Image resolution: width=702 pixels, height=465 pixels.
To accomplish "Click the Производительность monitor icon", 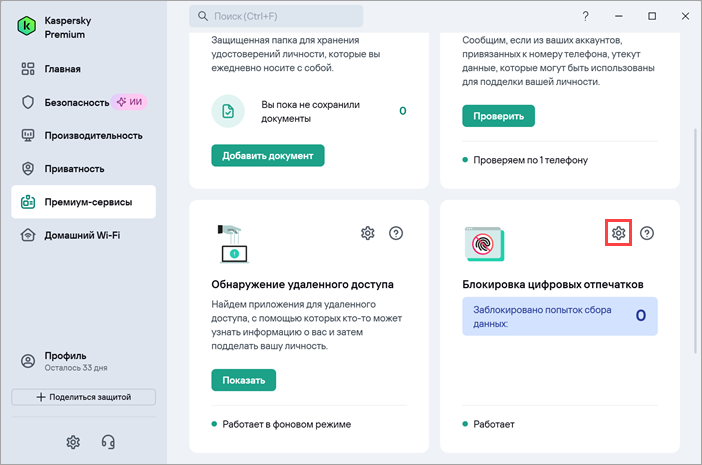I will [x=28, y=135].
